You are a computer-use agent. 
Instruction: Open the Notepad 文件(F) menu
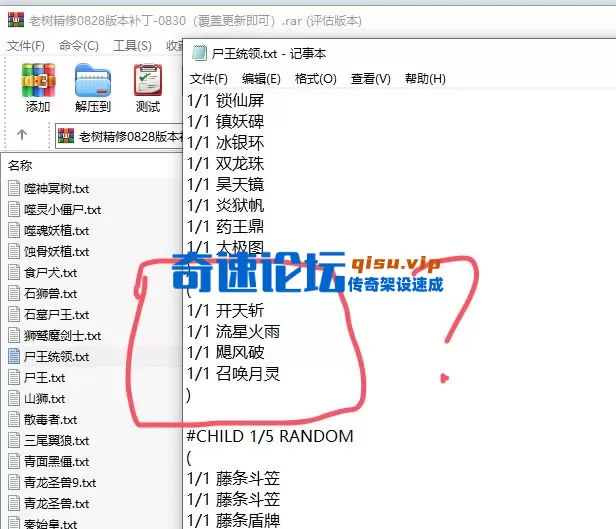pyautogui.click(x=209, y=79)
